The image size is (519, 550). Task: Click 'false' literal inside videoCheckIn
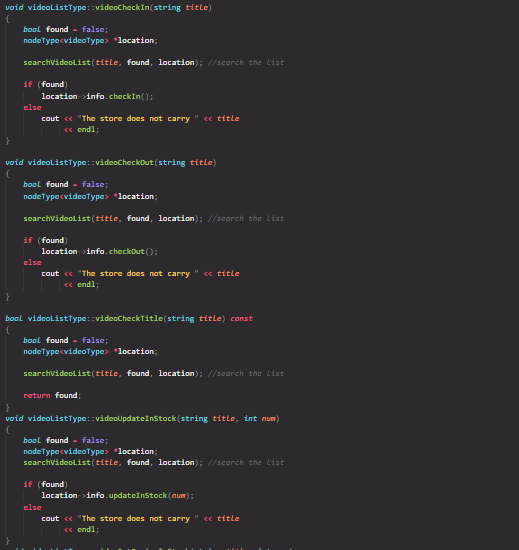[93, 29]
